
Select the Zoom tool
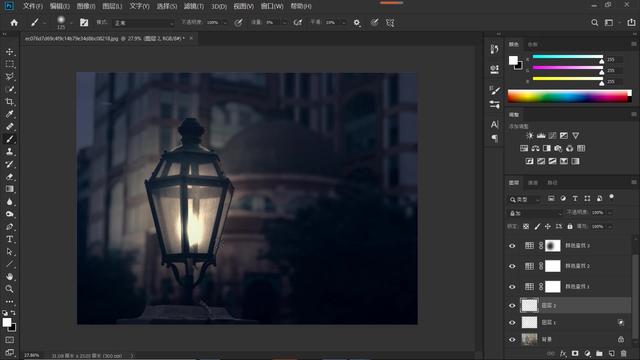[9, 289]
